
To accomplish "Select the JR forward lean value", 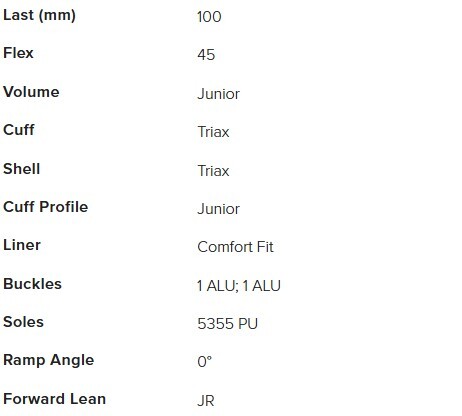I will pyautogui.click(x=206, y=401).
